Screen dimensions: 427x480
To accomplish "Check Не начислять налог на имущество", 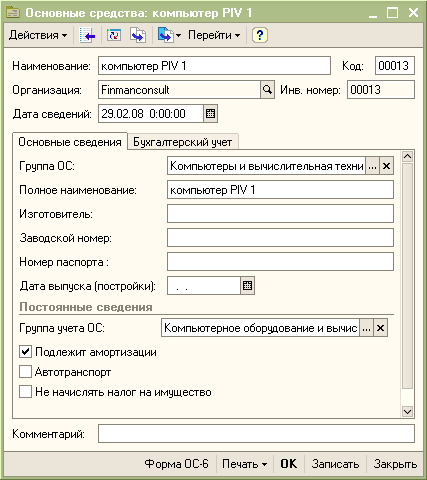I will tap(25, 392).
